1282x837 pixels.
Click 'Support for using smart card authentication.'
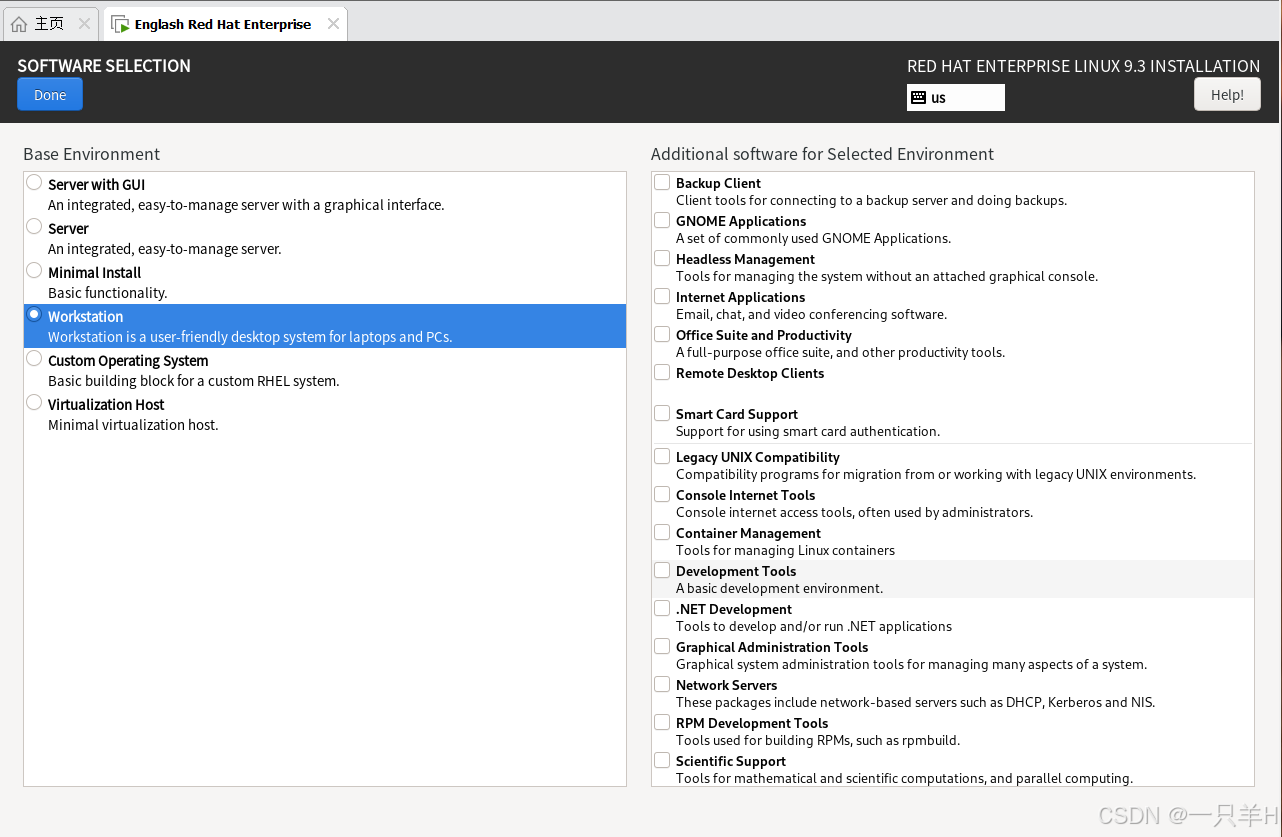coord(808,431)
